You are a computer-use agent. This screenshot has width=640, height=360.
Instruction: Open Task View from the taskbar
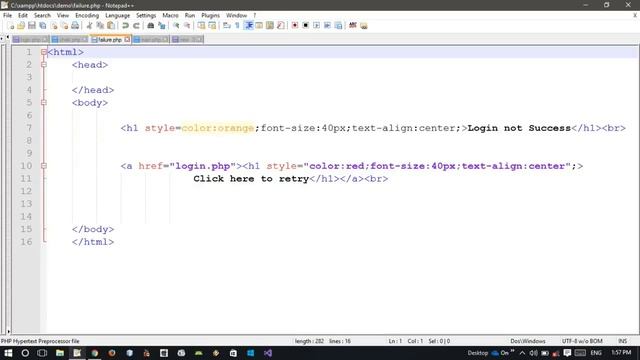coord(42,353)
